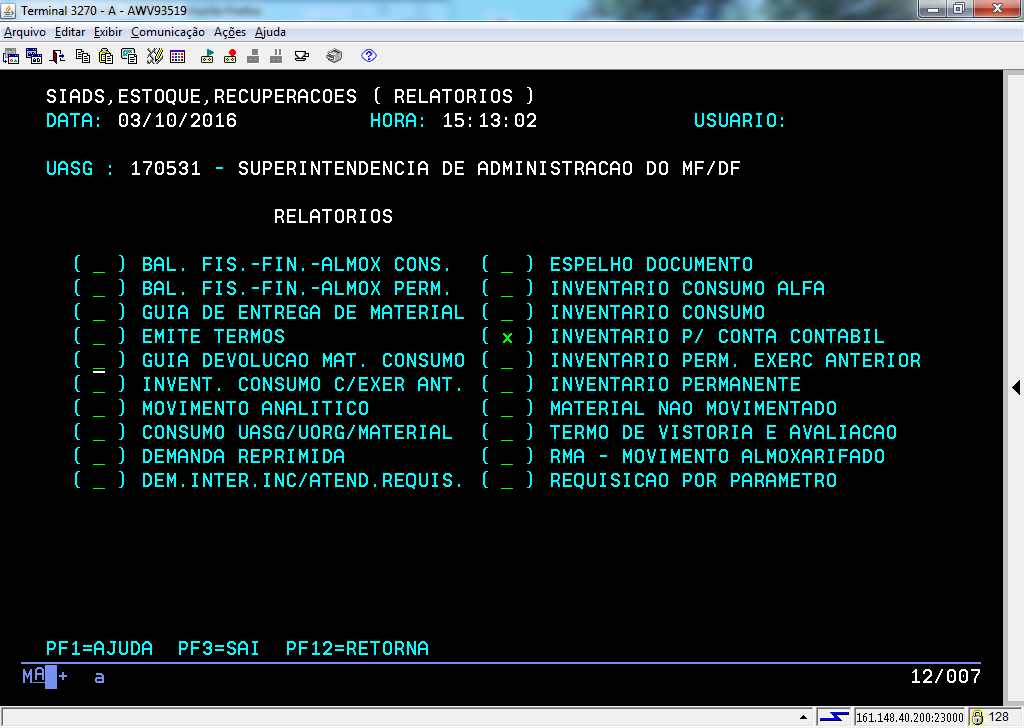The image size is (1024, 728).
Task: Open the Exibir menu
Action: click(108, 32)
